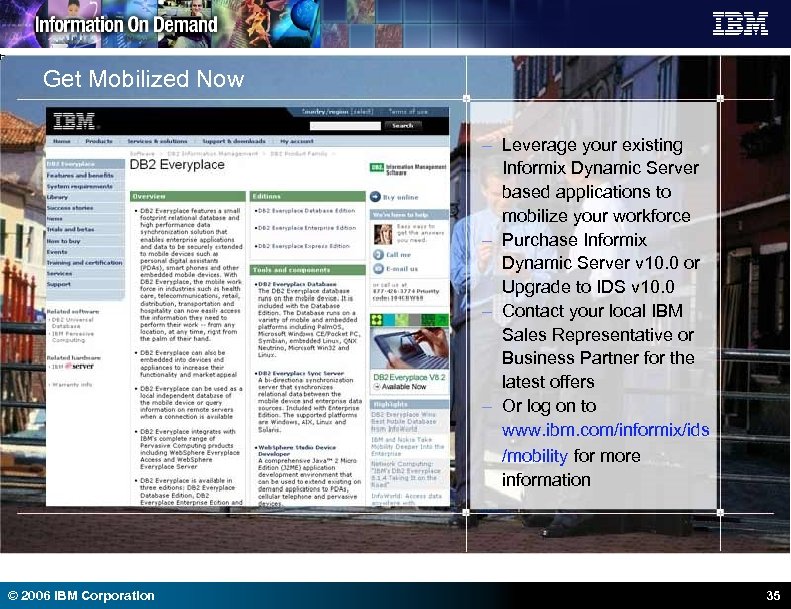Open the Country/region select link

(x=337, y=112)
